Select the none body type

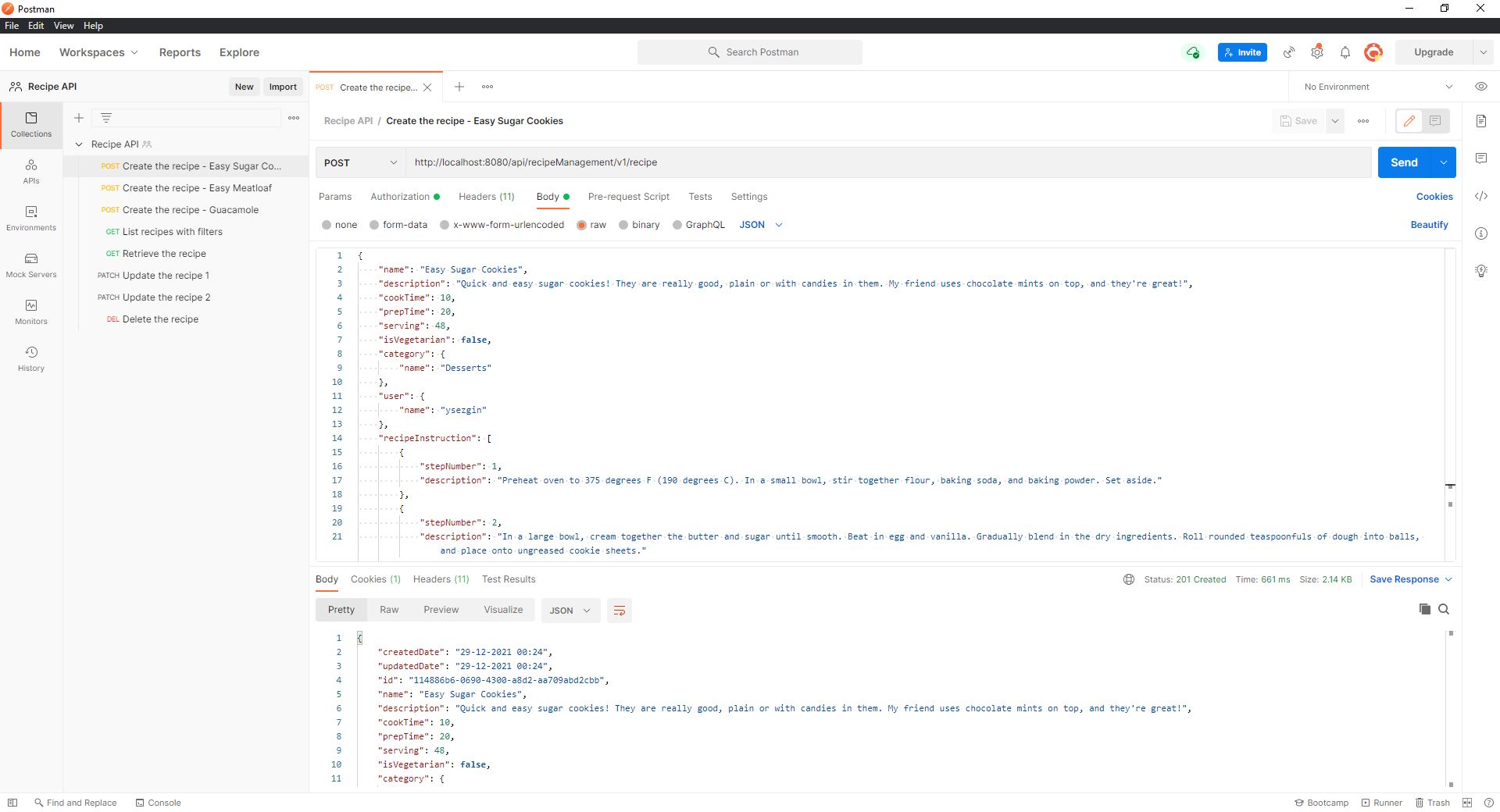[339, 225]
